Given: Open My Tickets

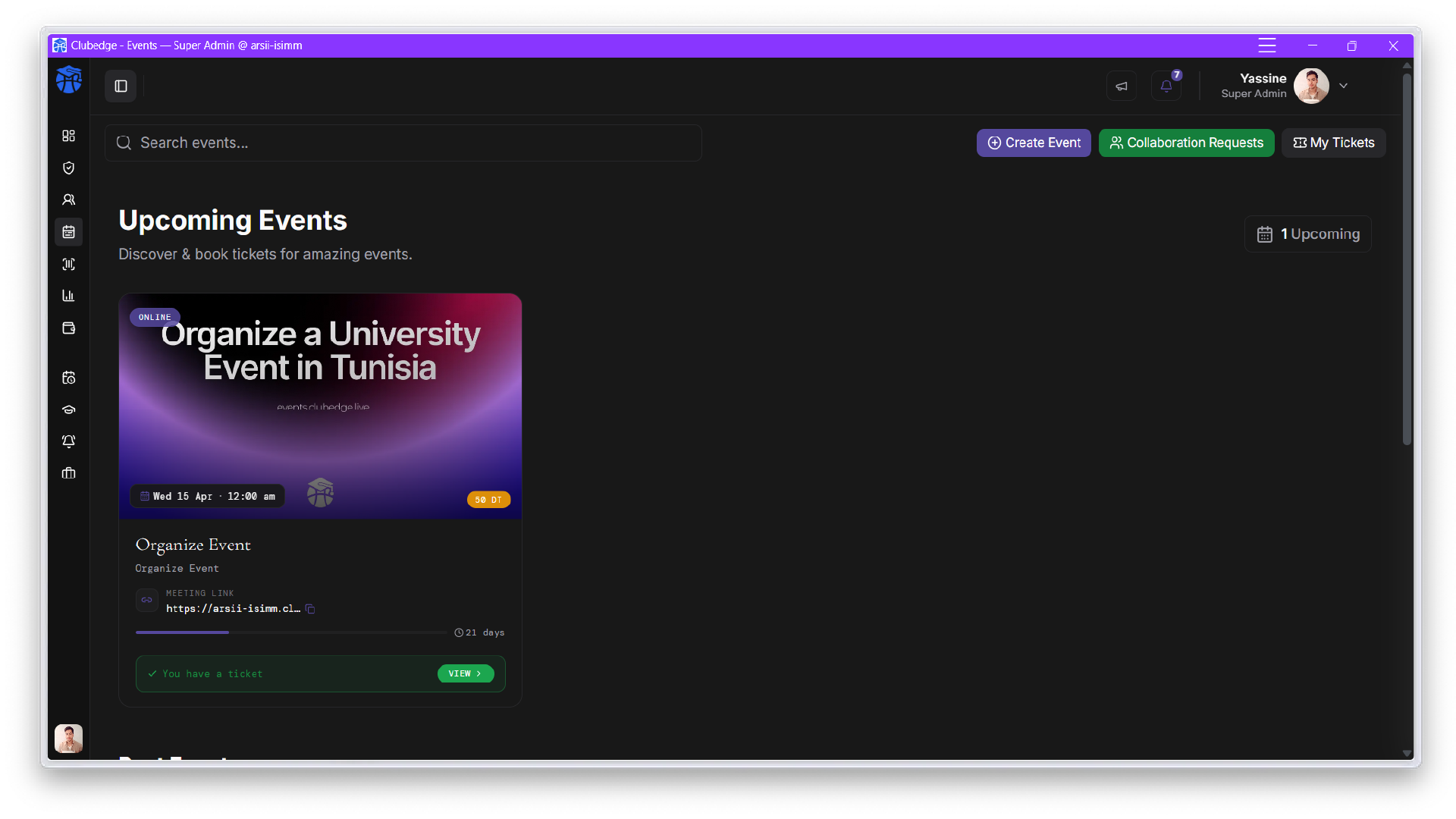Looking at the screenshot, I should coord(1334,143).
